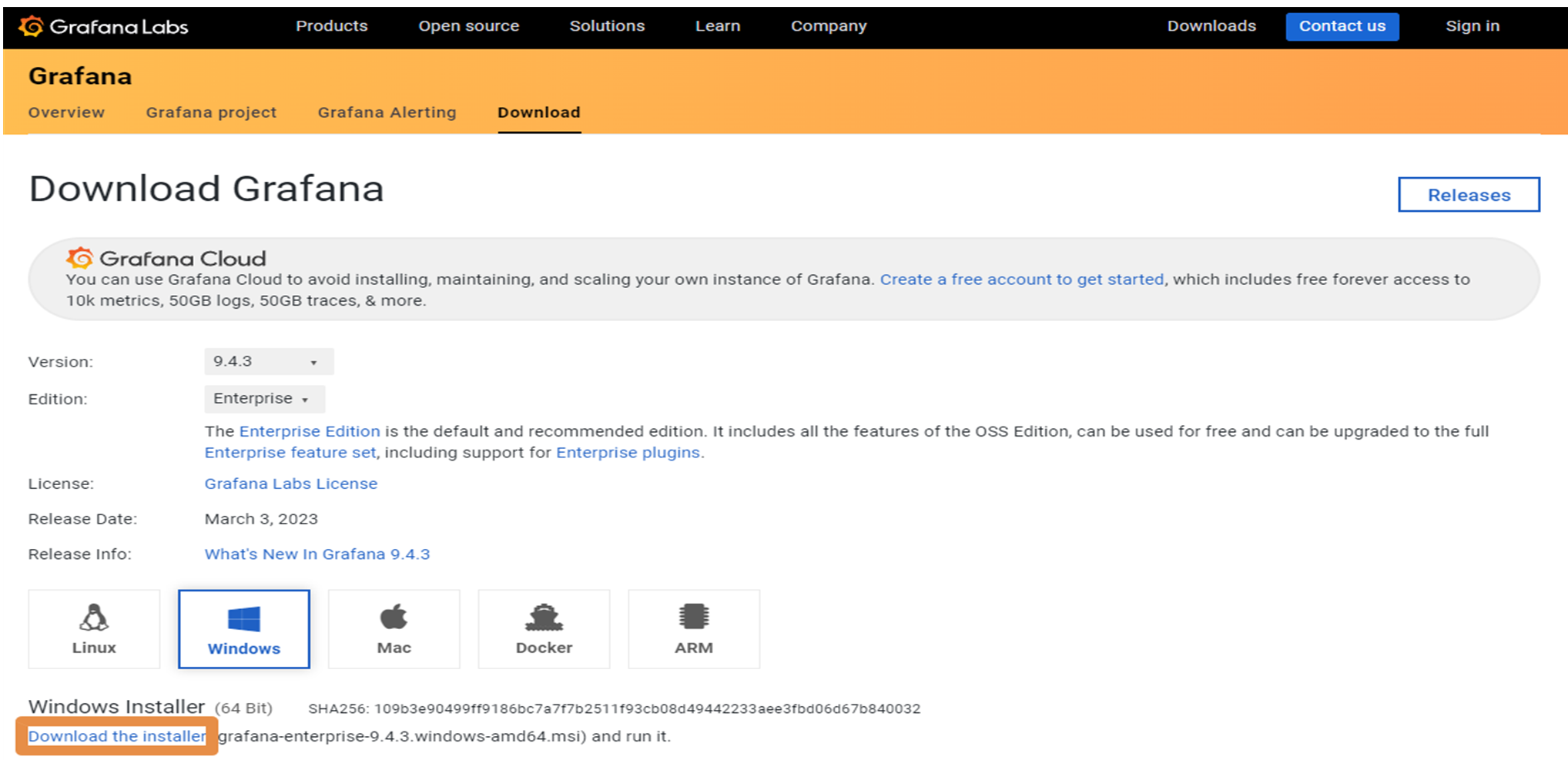This screenshot has width=1568, height=760.
Task: Select the Download tab
Action: [539, 112]
